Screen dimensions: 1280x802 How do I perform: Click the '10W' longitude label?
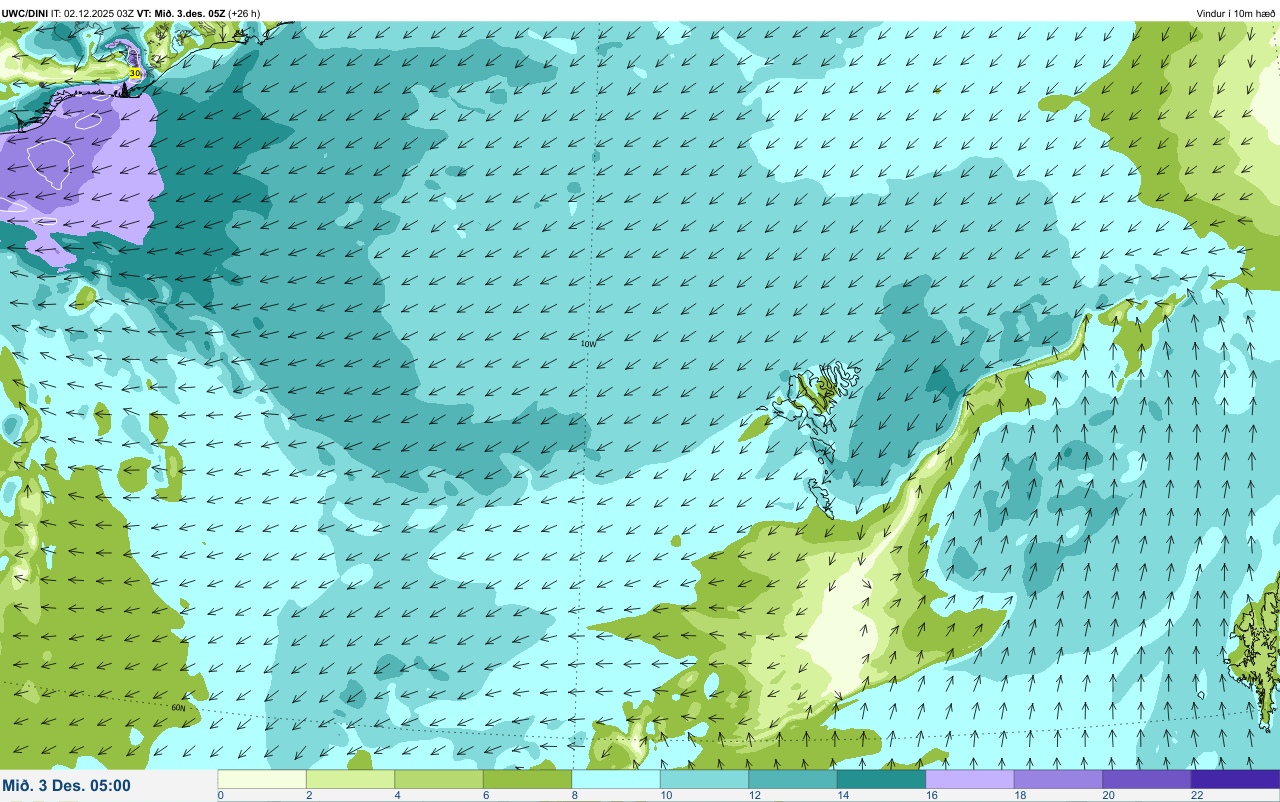point(588,343)
